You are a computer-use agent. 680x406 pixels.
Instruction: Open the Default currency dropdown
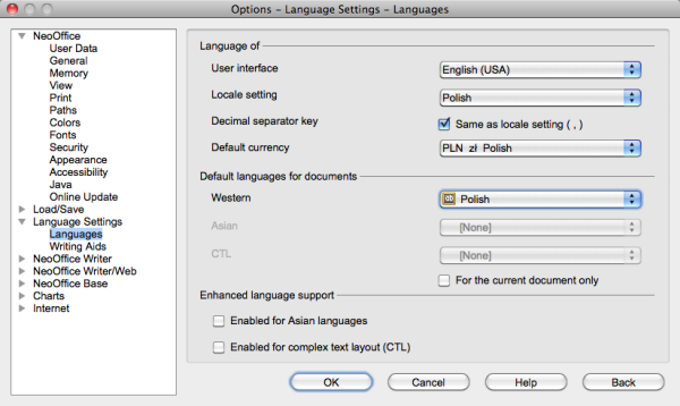pyautogui.click(x=540, y=148)
